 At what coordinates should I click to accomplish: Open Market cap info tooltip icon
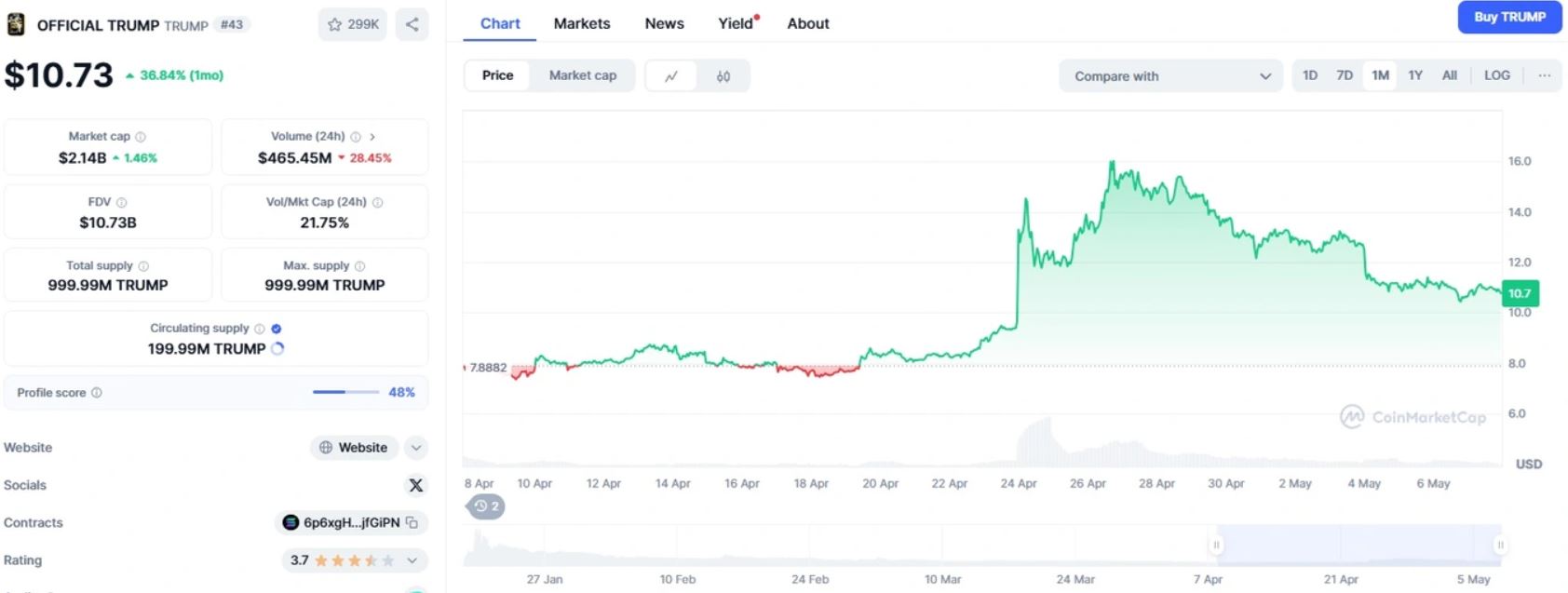(141, 137)
